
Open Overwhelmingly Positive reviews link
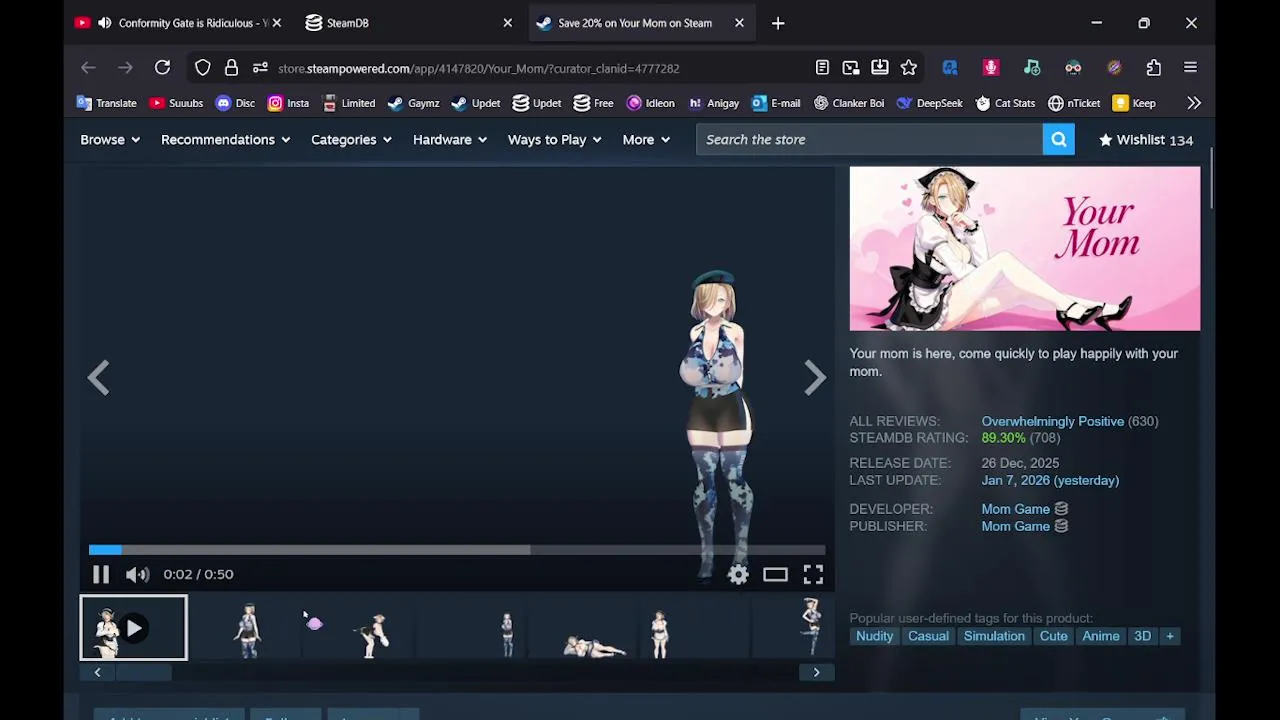coord(1053,421)
